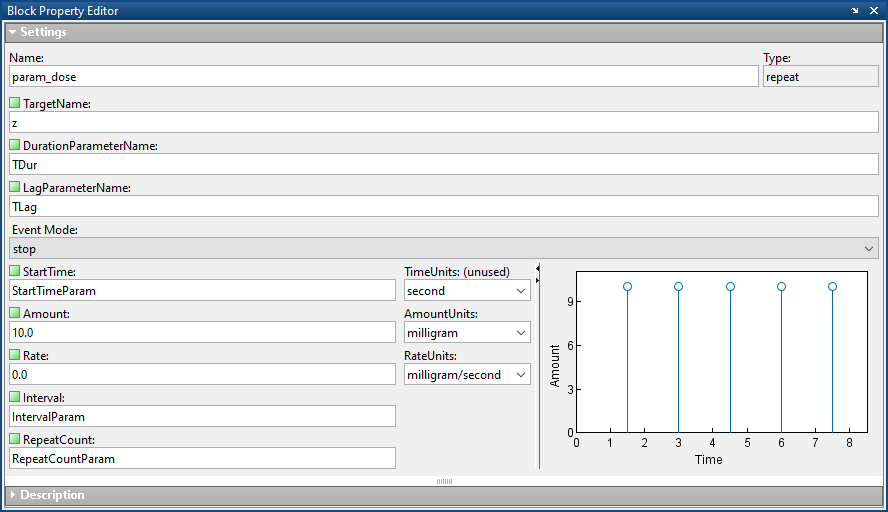Click the dose marker at time 6
The image size is (888, 512).
(782, 287)
